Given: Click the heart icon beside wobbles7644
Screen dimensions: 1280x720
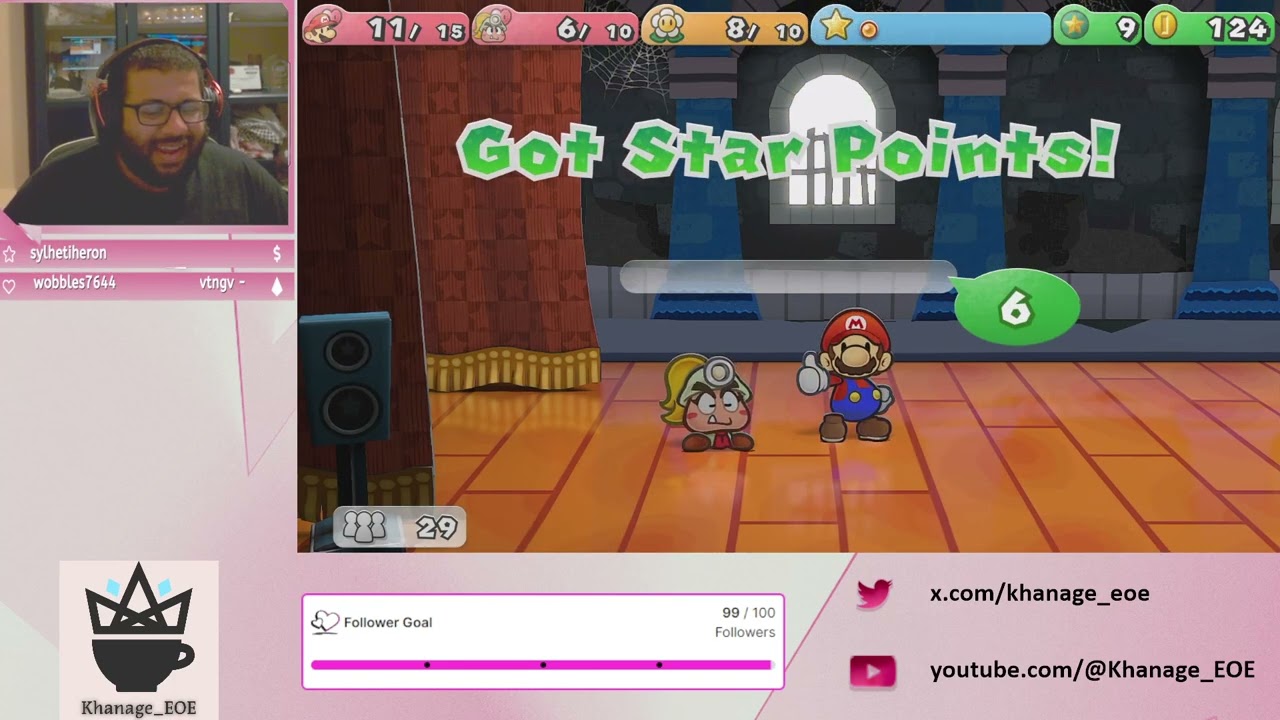Looking at the screenshot, I should 9,286.
